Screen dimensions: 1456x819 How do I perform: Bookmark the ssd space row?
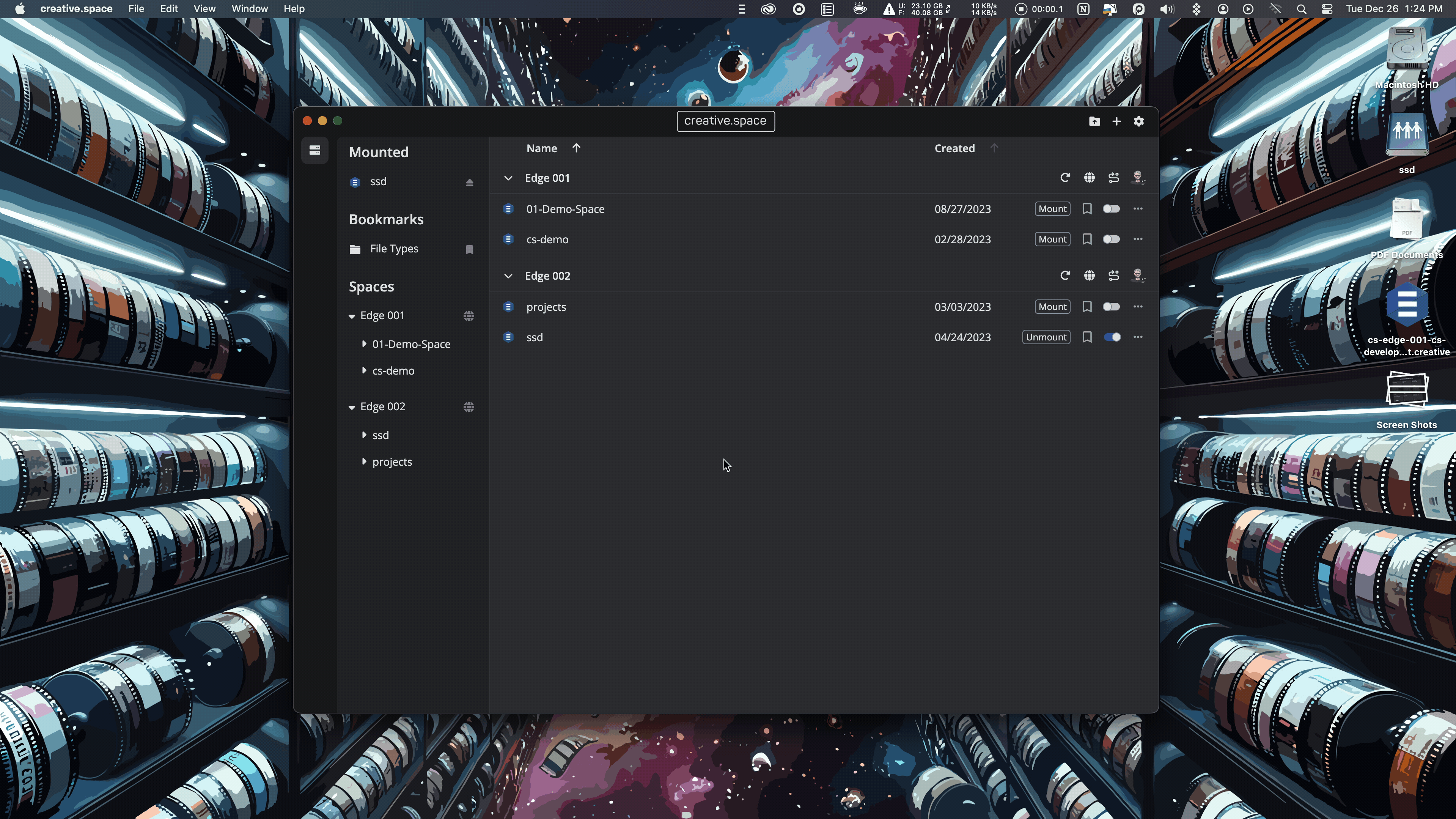point(1086,337)
